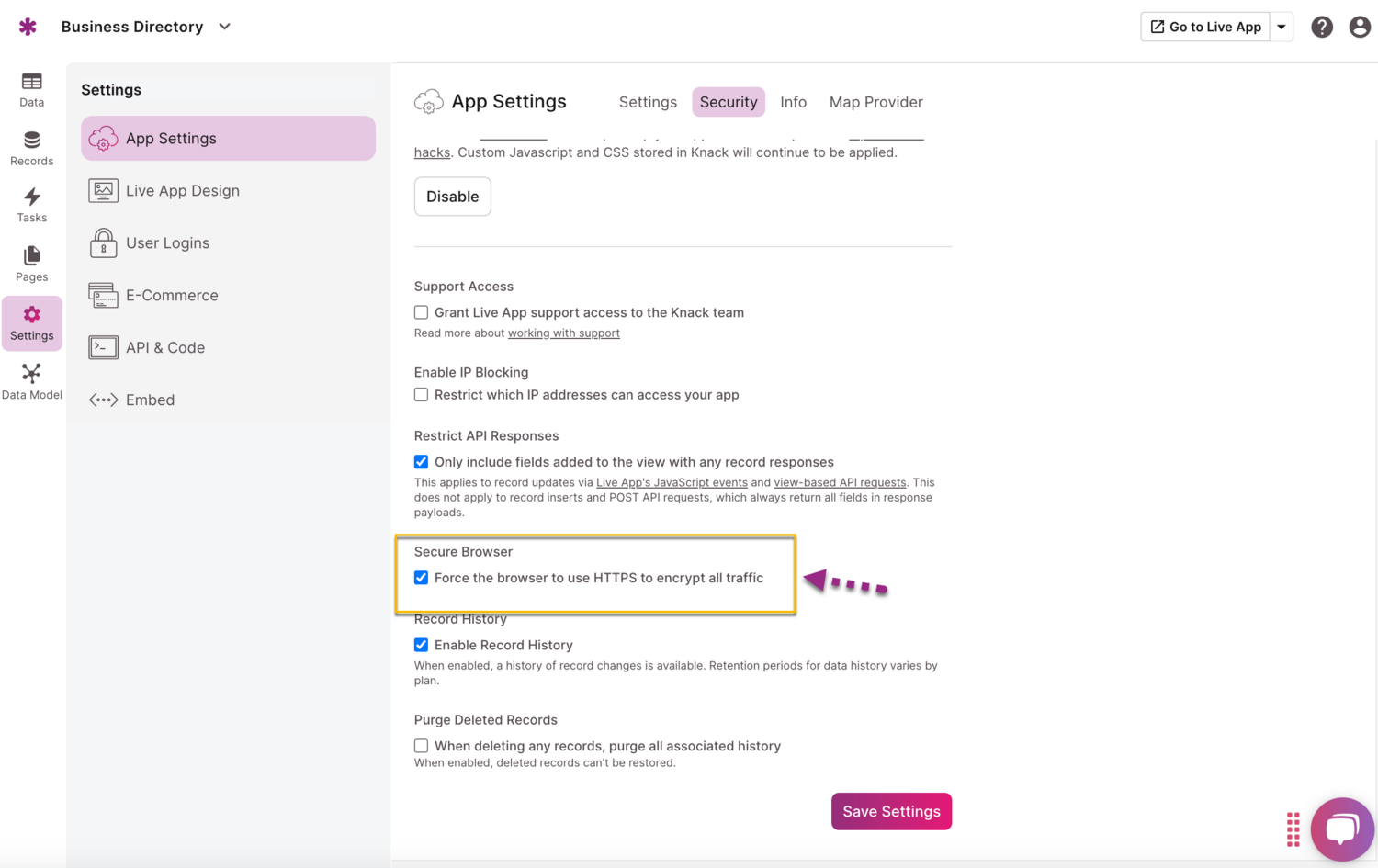
Task: Check purge all associated history option
Action: [x=422, y=746]
